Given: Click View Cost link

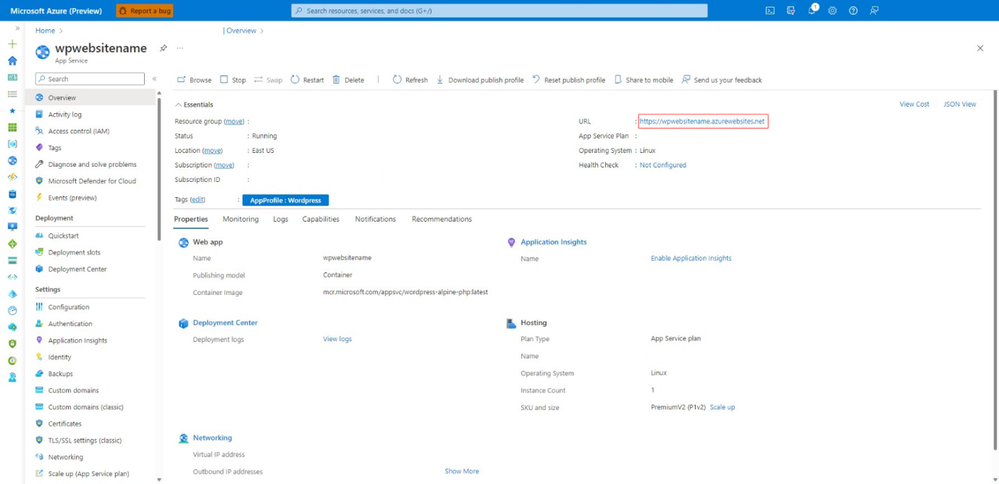Looking at the screenshot, I should tap(914, 104).
